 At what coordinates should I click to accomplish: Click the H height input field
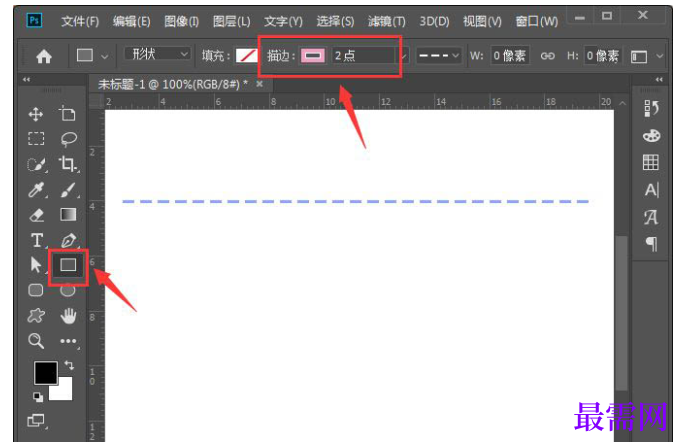(602, 56)
